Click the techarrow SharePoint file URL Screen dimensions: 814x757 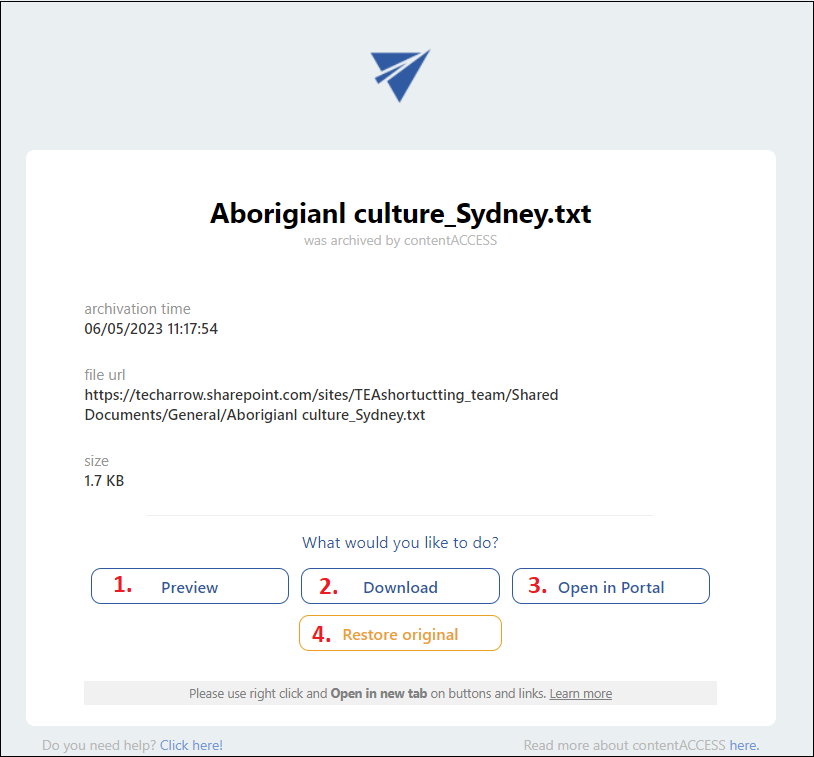tap(321, 404)
